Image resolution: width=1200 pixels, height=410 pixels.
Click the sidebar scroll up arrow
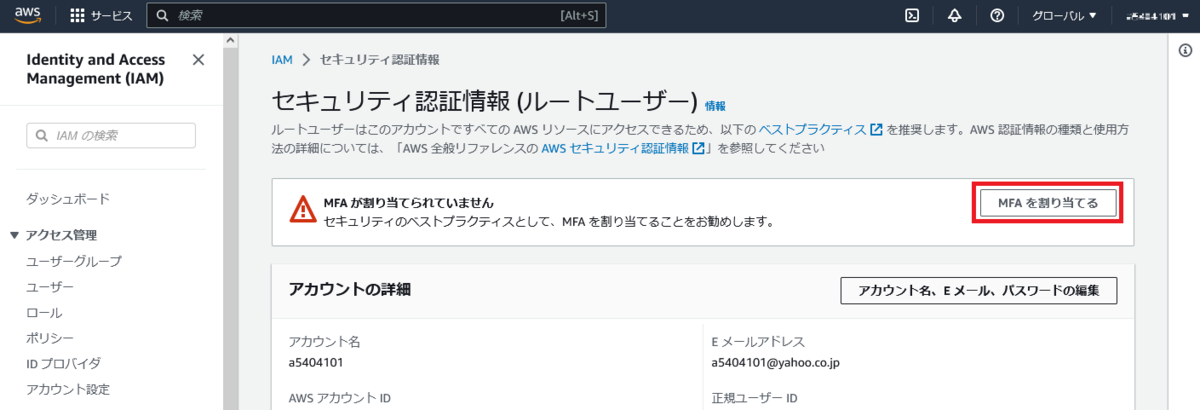[x=231, y=41]
